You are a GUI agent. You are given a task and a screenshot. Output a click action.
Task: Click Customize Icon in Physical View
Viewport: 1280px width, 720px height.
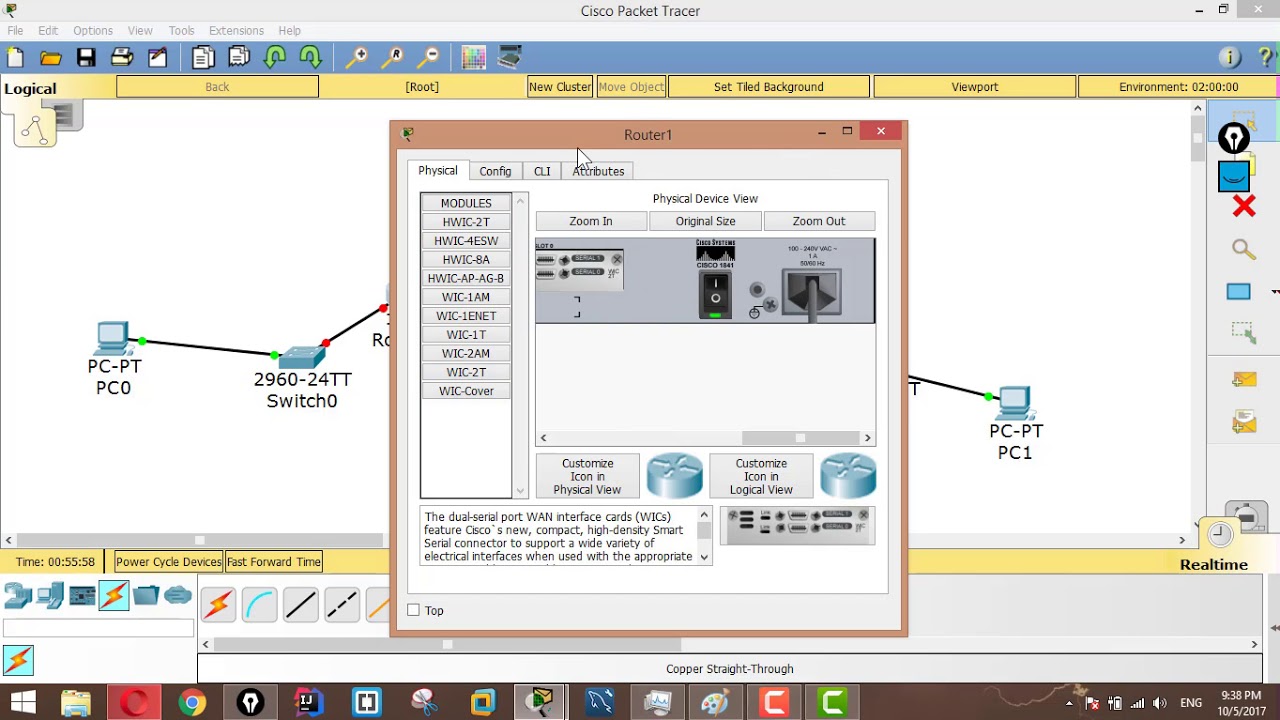(588, 476)
